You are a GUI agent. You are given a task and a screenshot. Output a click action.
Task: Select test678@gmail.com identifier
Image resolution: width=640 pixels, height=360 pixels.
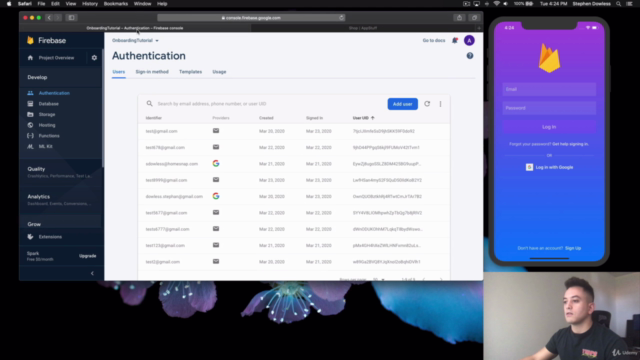point(165,147)
